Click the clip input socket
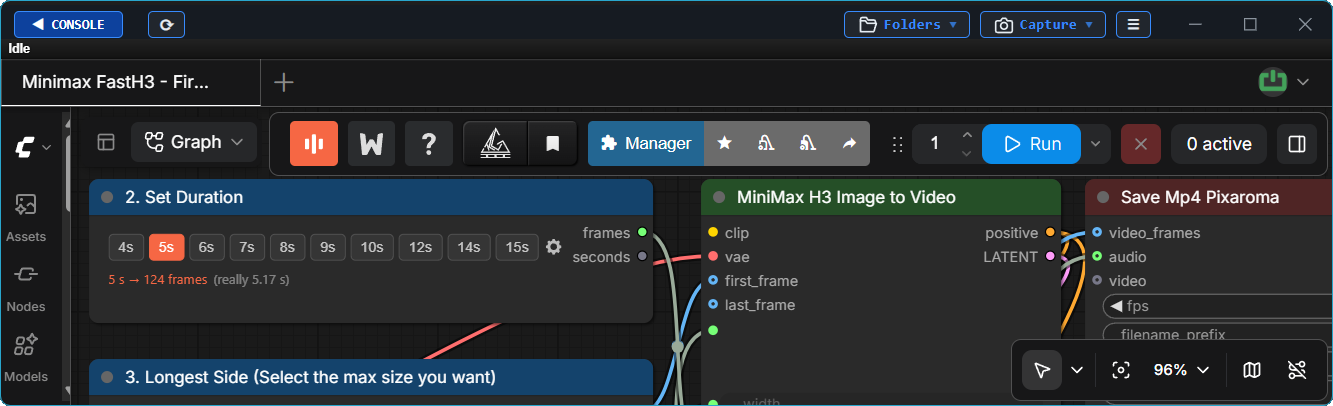This screenshot has width=1333, height=406. click(x=713, y=232)
